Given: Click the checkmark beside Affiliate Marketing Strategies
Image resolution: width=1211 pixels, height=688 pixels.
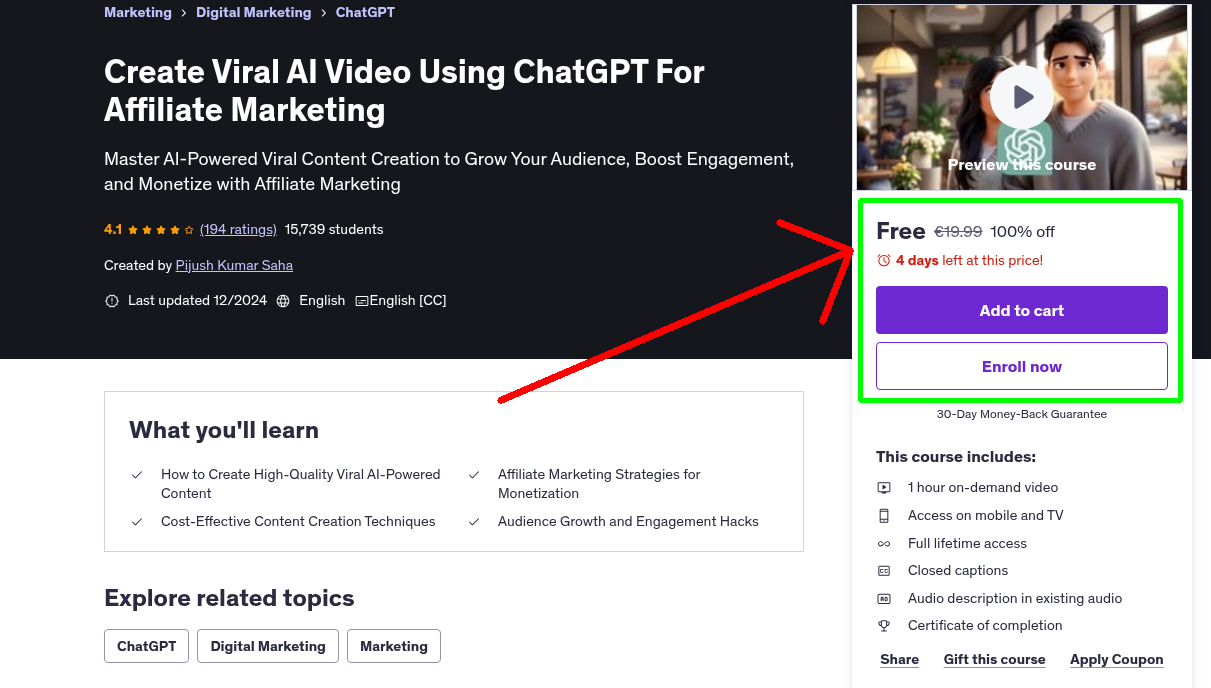Looking at the screenshot, I should [x=474, y=475].
